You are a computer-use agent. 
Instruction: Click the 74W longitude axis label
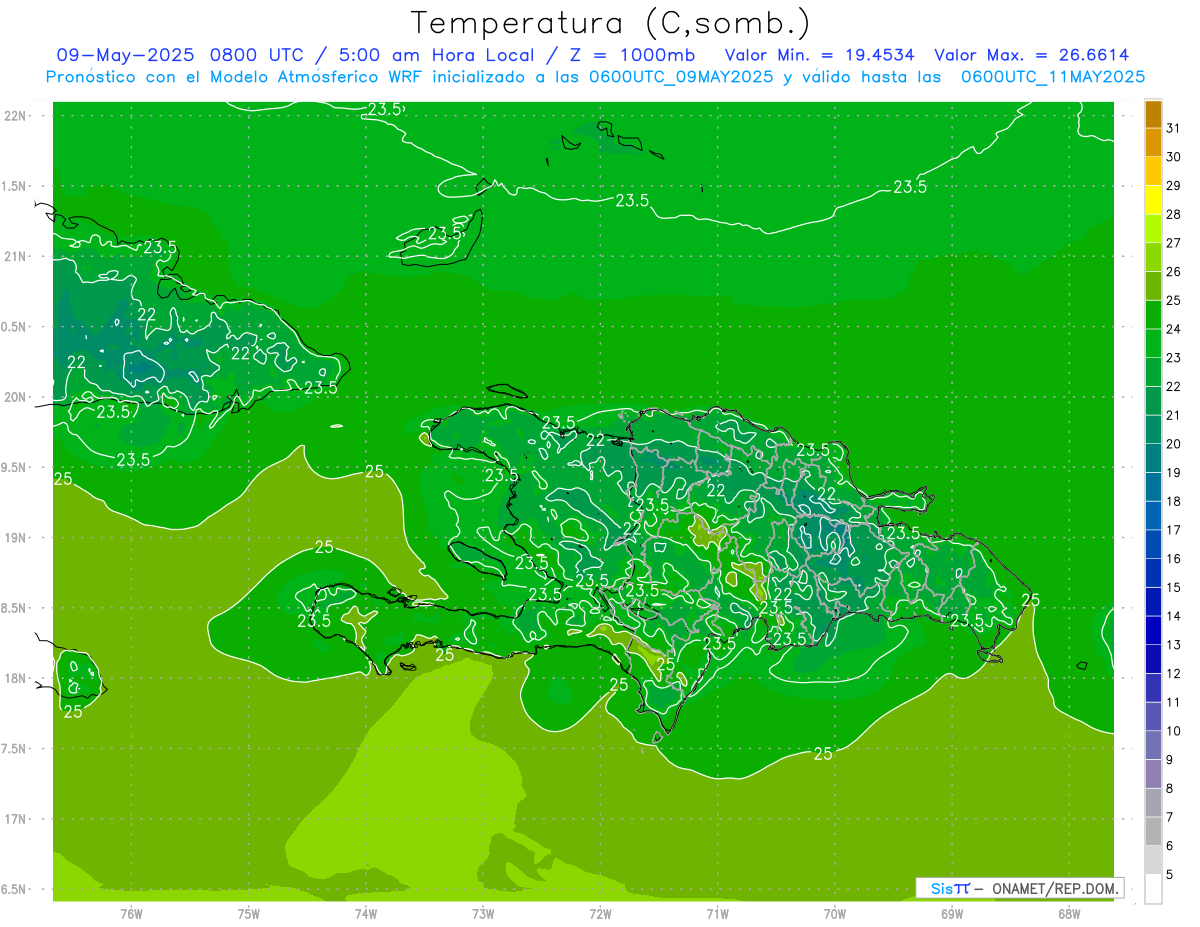click(365, 914)
